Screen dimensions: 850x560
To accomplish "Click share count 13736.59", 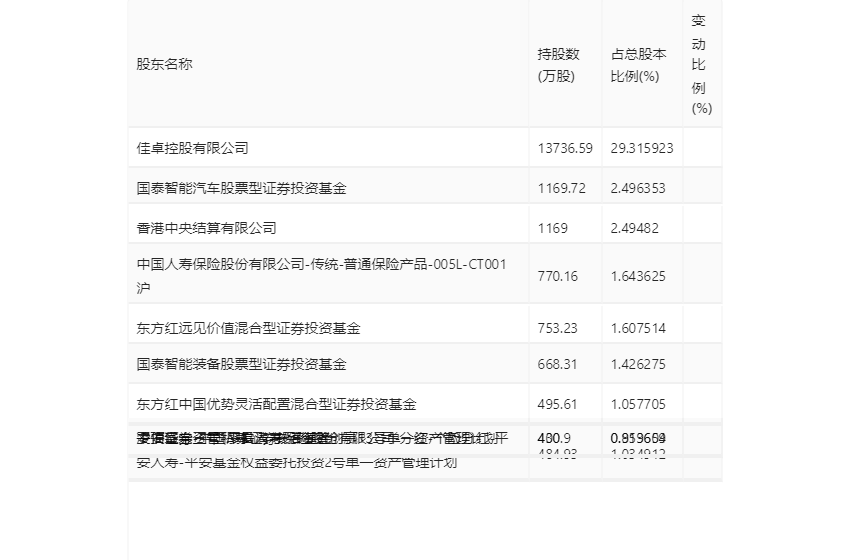I will [x=565, y=148].
